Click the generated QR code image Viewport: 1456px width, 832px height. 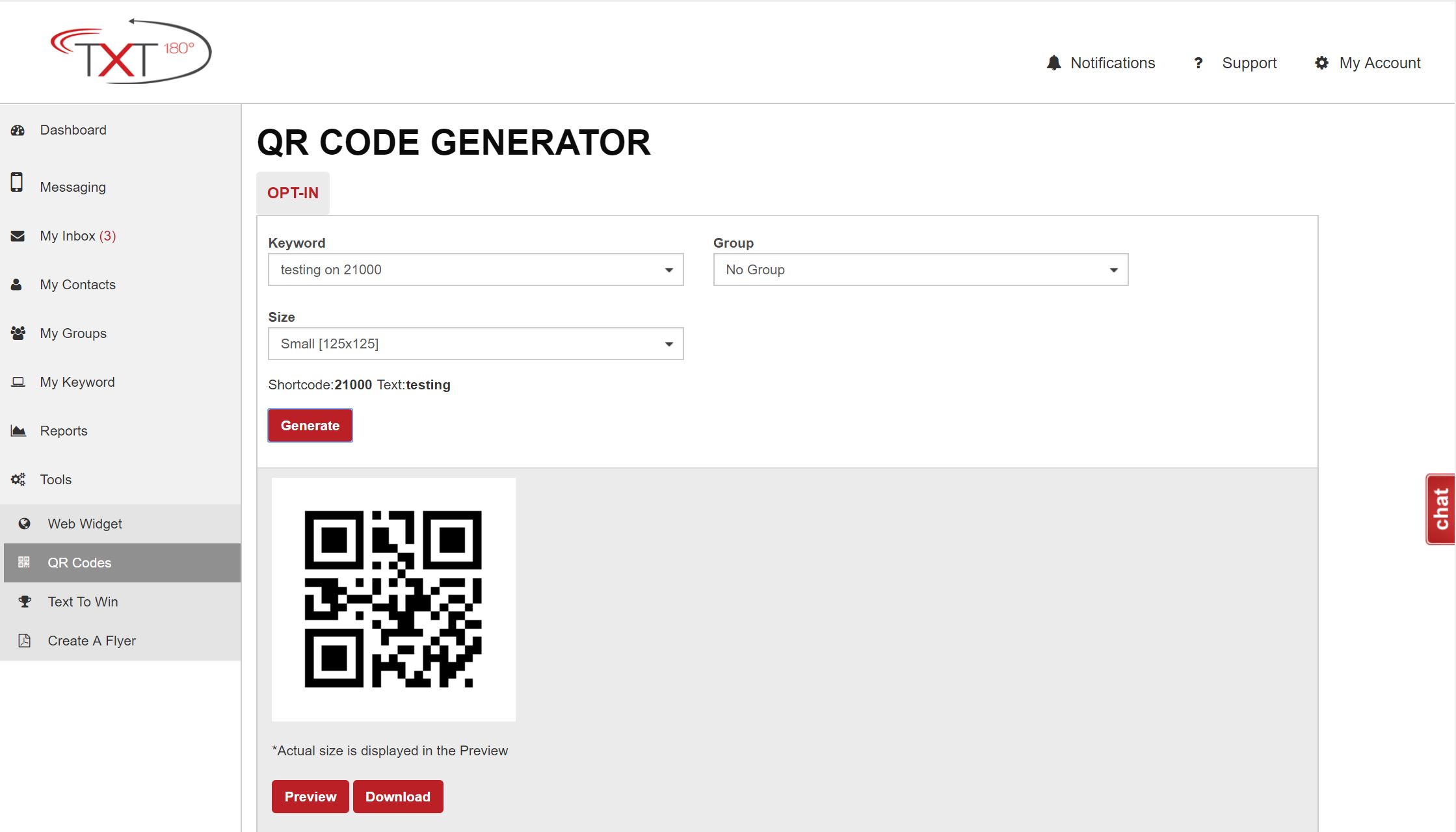393,599
